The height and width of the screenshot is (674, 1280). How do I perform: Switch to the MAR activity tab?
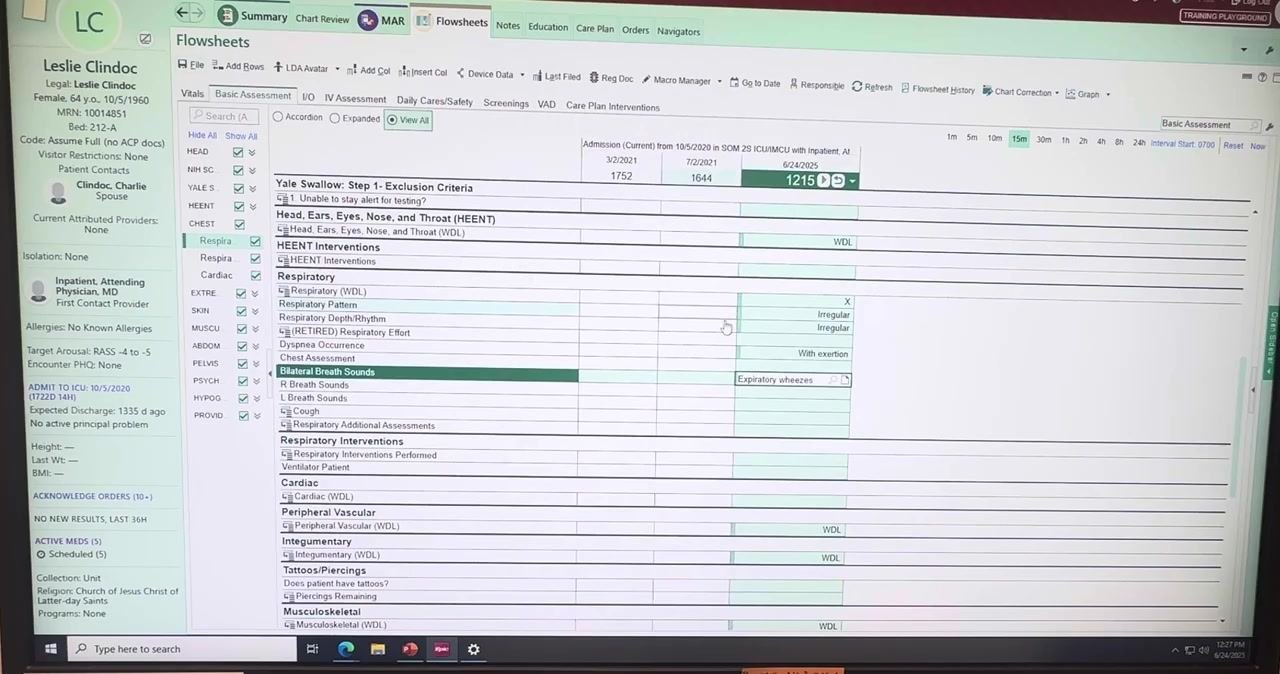[381, 20]
